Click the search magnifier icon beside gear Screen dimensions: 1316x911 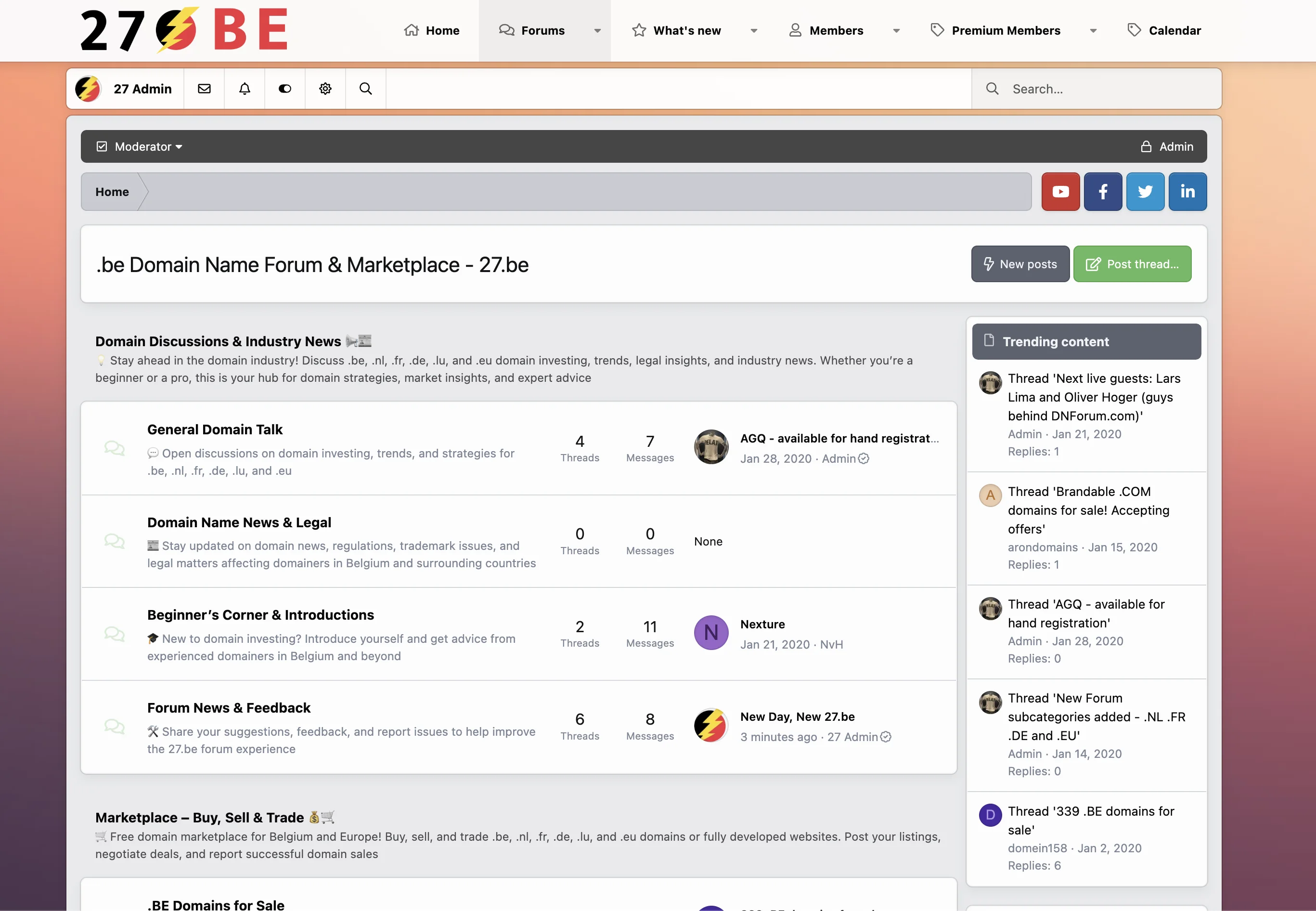(366, 89)
